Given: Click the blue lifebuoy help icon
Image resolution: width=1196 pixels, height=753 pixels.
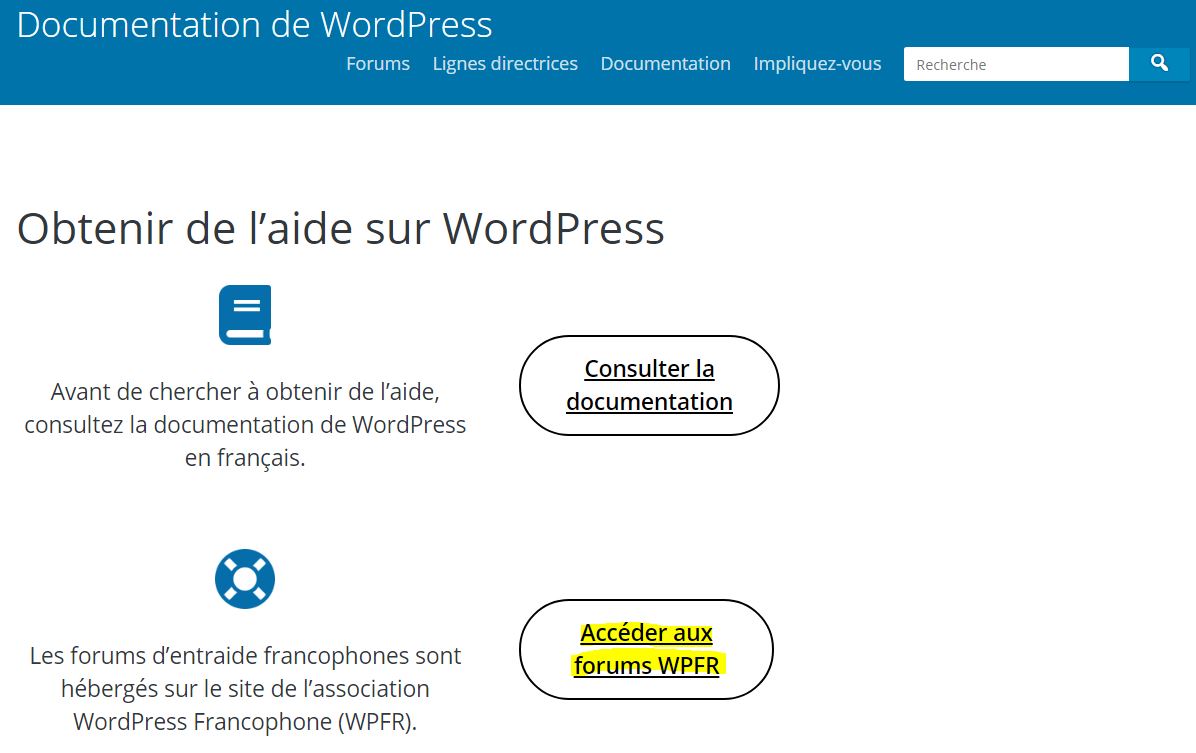Looking at the screenshot, I should [245, 579].
